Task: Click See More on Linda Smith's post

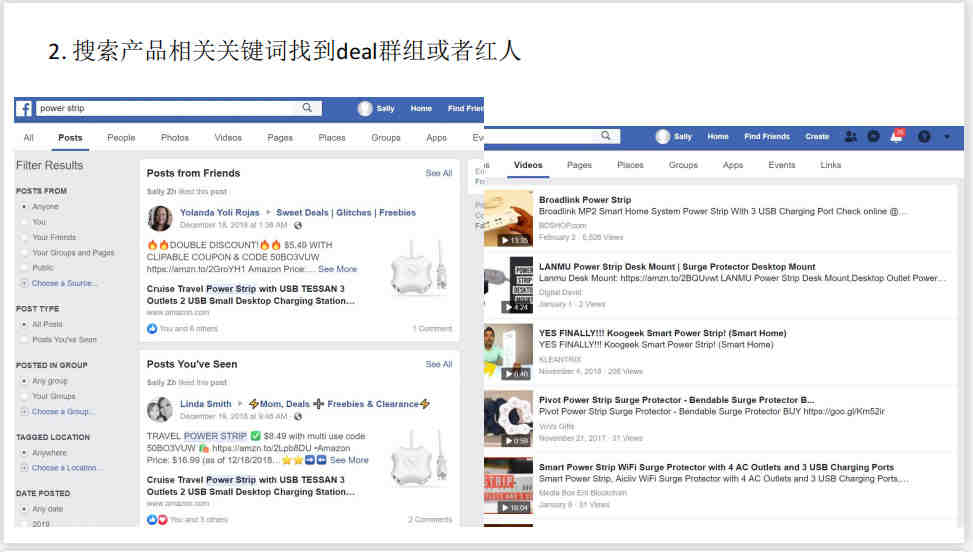Action: click(349, 460)
